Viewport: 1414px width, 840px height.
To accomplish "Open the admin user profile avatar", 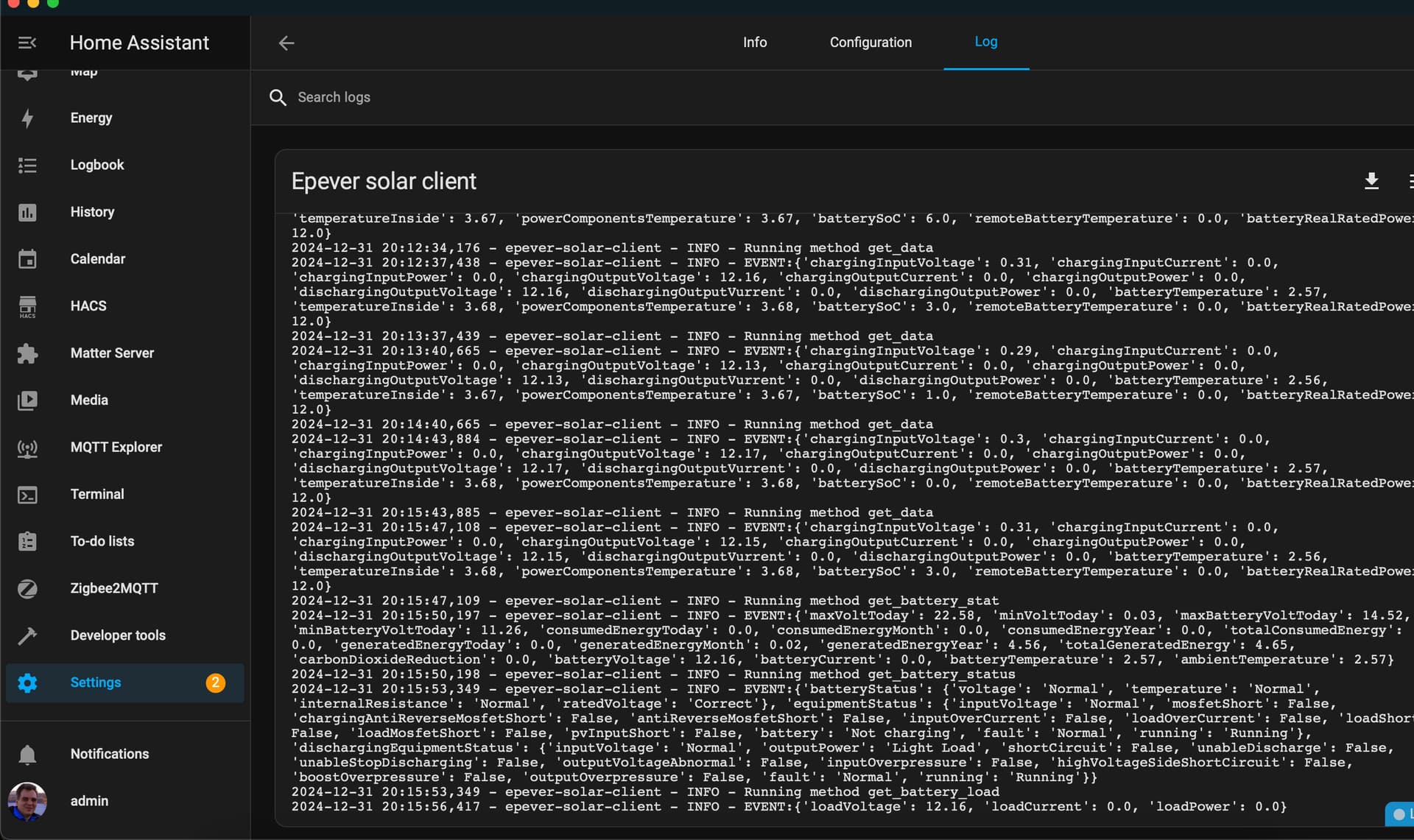I will pos(27,801).
